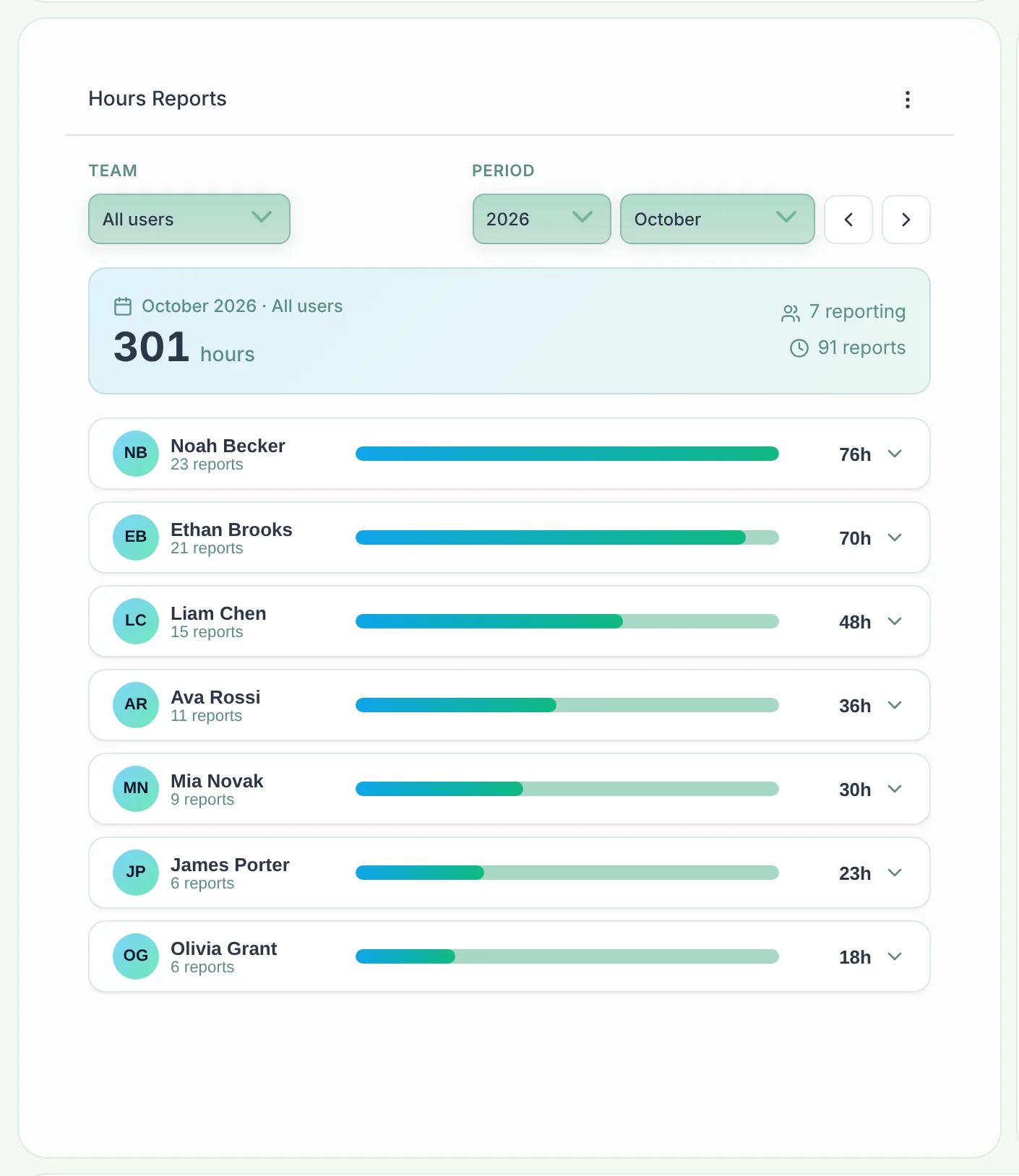Click the 15 reports text

point(207,632)
